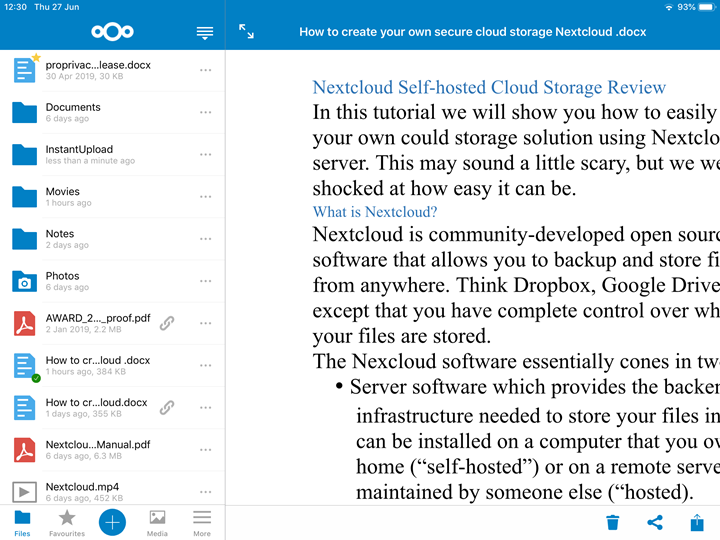The width and height of the screenshot is (720, 540).
Task: Open the More tab
Action: (202, 523)
